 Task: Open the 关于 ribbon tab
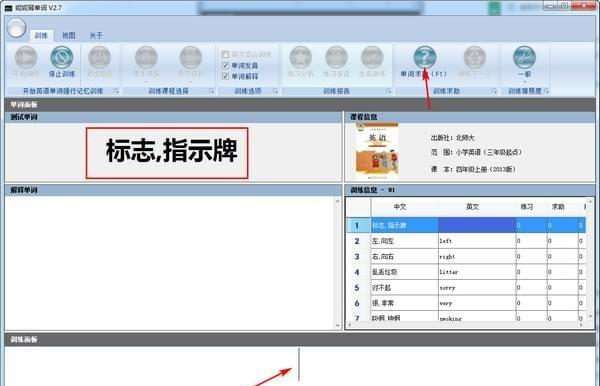(96, 36)
